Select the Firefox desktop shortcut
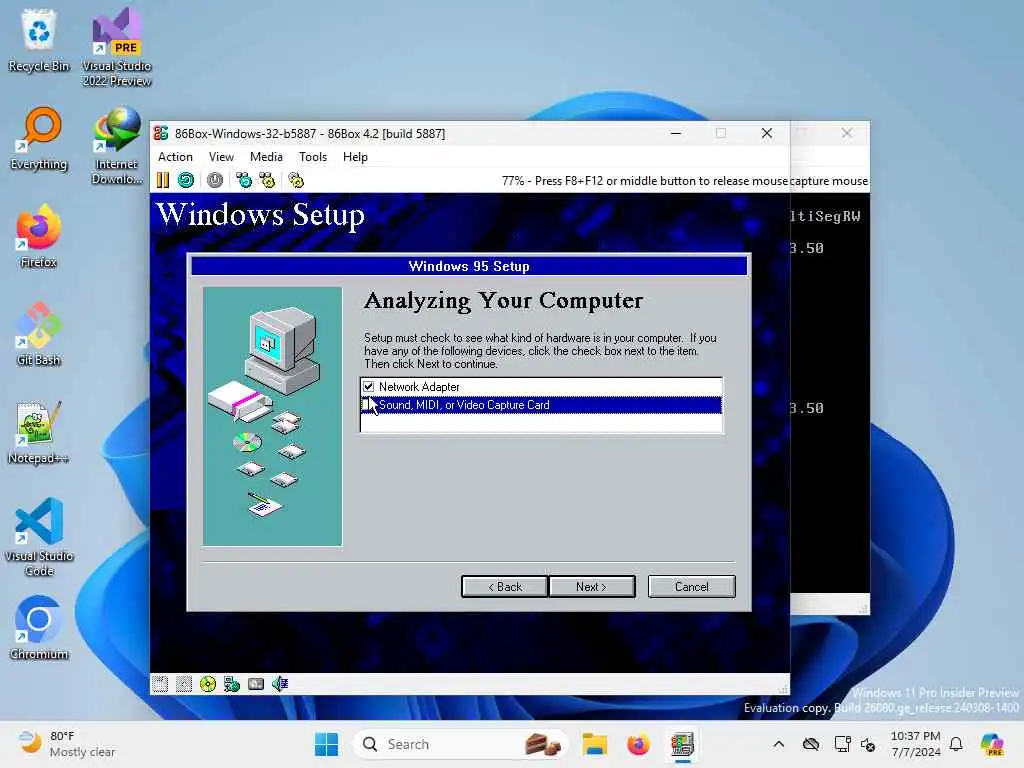Viewport: 1024px width, 768px height. coord(39,236)
